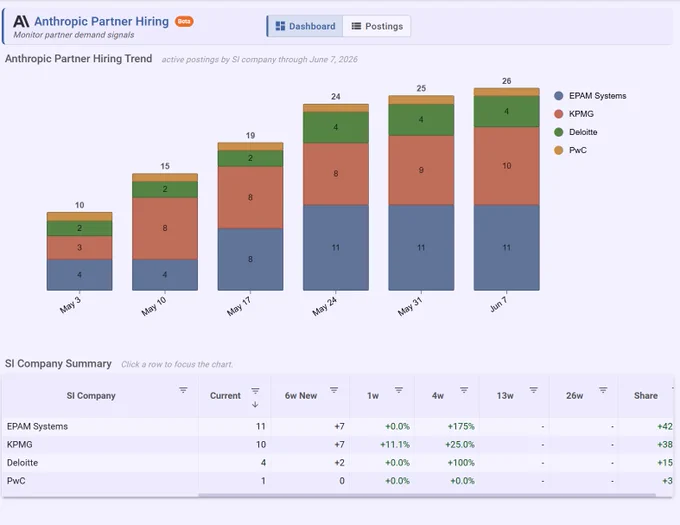Click the May 3 EPAM bar segment 4
The height and width of the screenshot is (525, 680).
tap(79, 275)
